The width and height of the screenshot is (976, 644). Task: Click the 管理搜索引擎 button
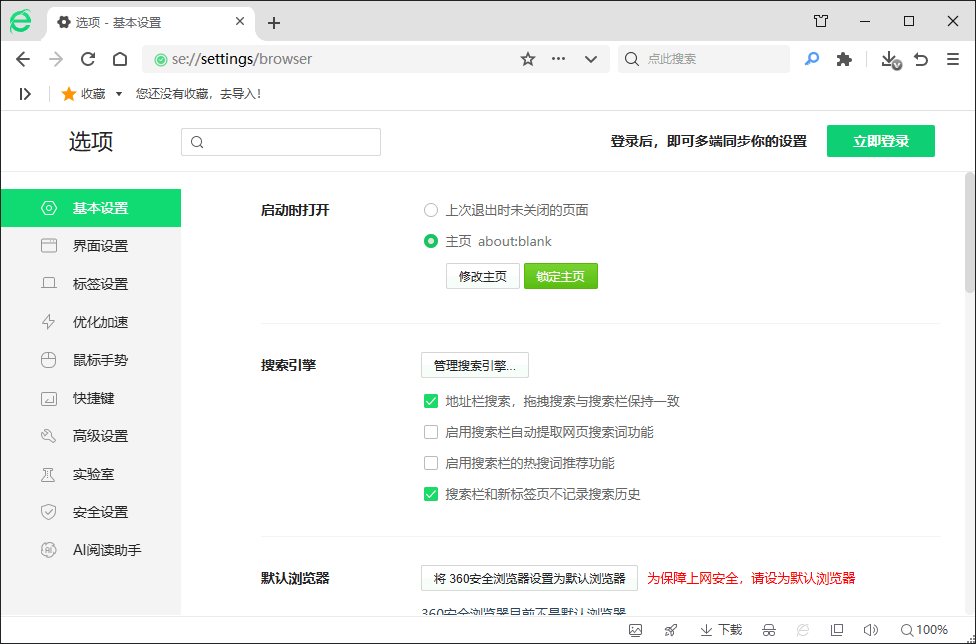click(474, 365)
